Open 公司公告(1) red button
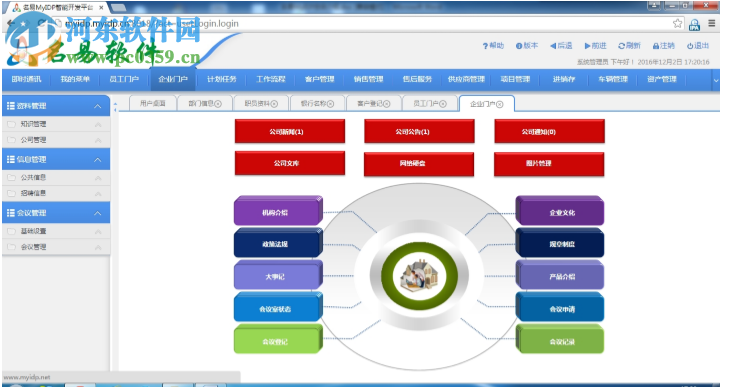The height and width of the screenshot is (391, 729). 419,132
